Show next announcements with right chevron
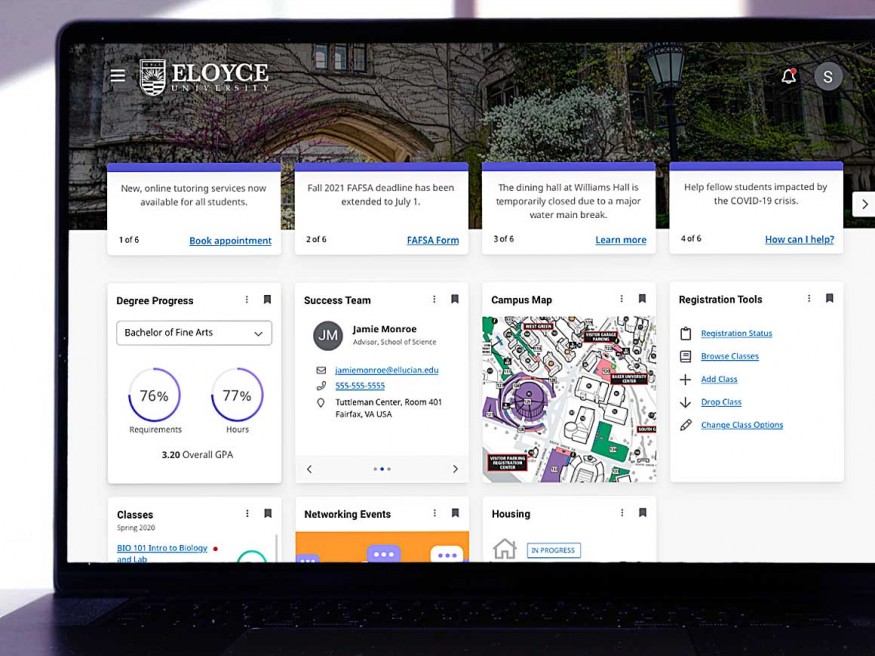Screen dimensions: 875x656 864,204
